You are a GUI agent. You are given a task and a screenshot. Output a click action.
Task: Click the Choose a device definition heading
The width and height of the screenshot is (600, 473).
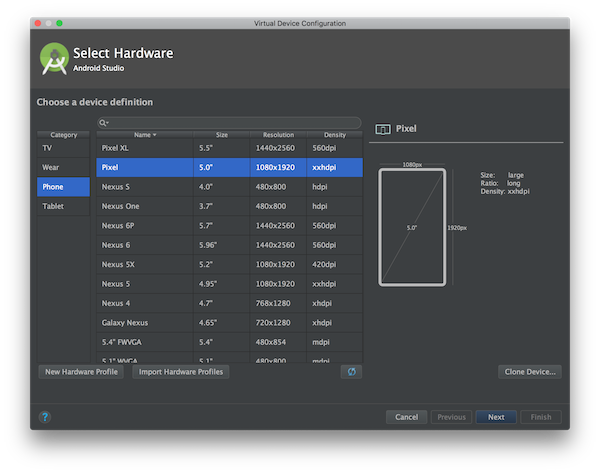point(95,102)
